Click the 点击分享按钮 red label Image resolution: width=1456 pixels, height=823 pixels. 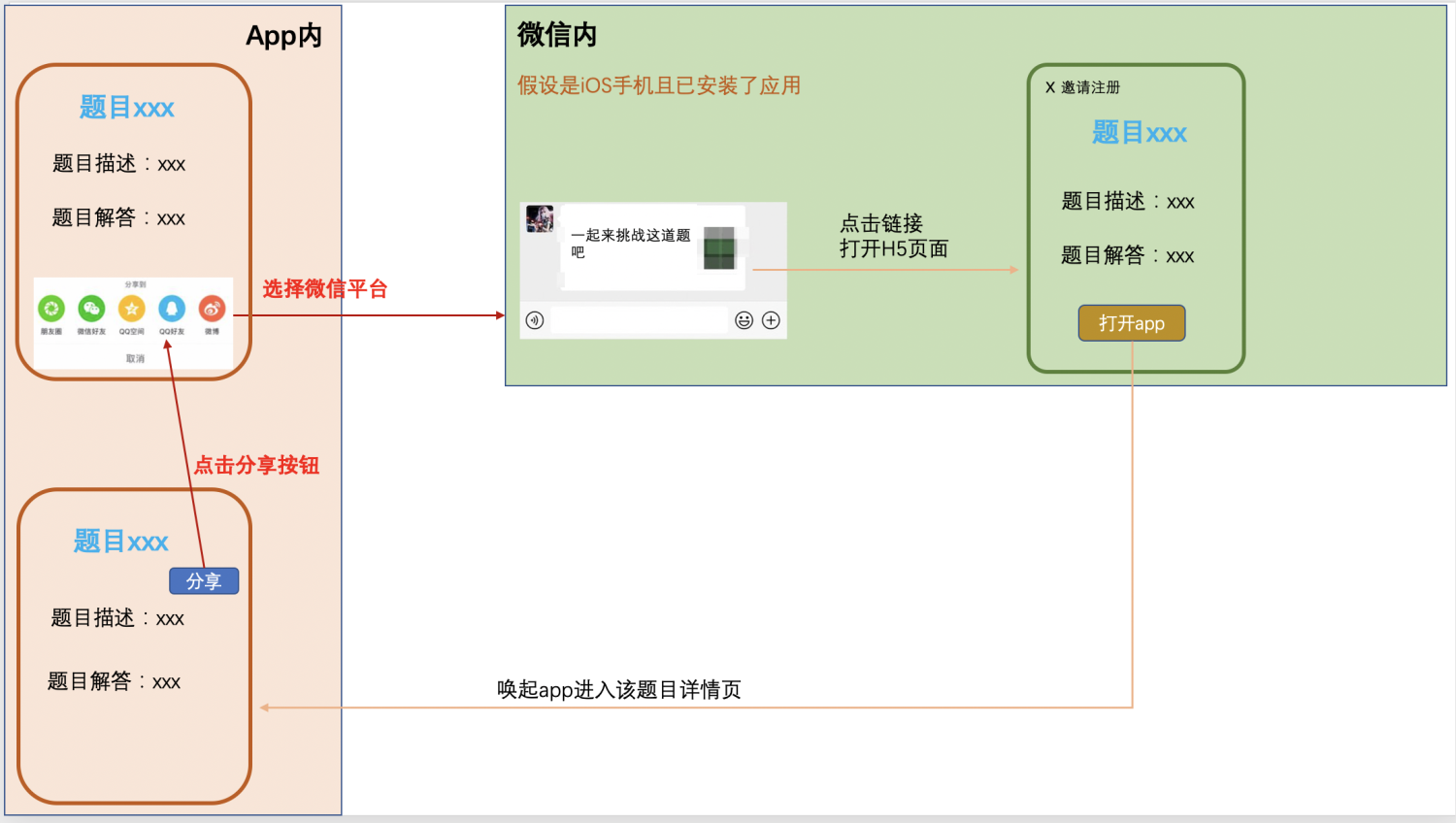pyautogui.click(x=256, y=465)
